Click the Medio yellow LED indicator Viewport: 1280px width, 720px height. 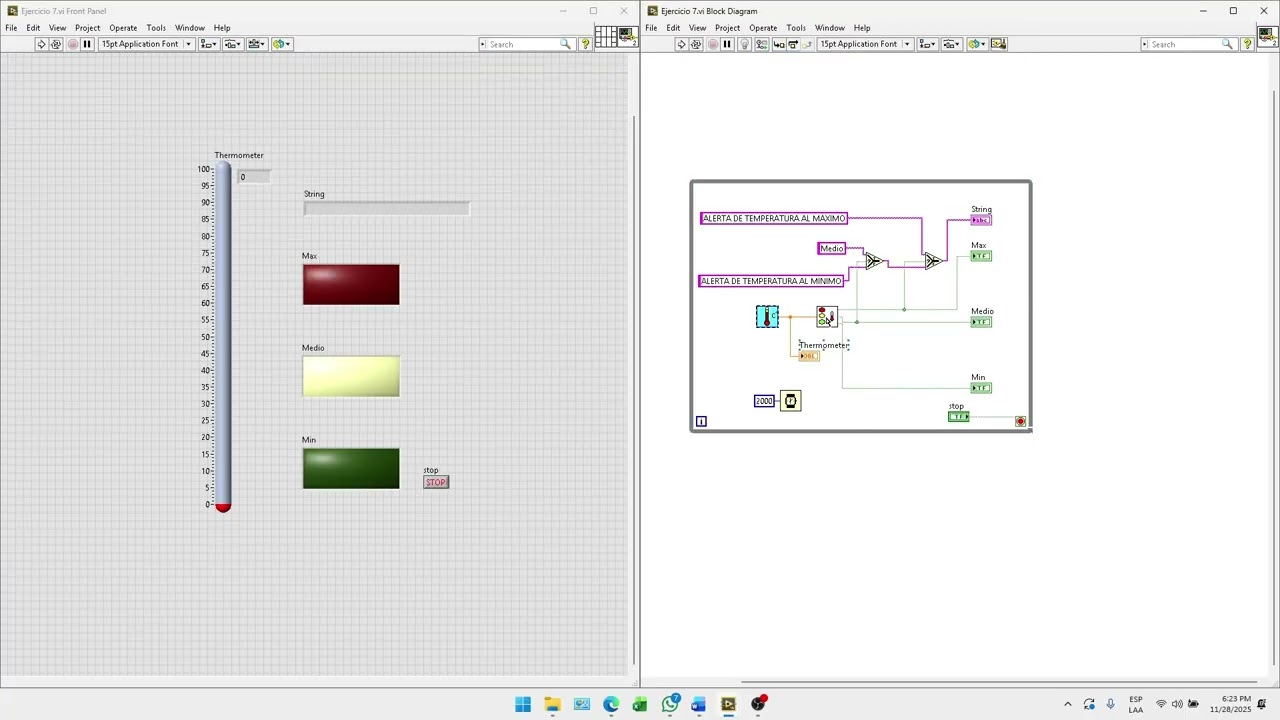351,377
